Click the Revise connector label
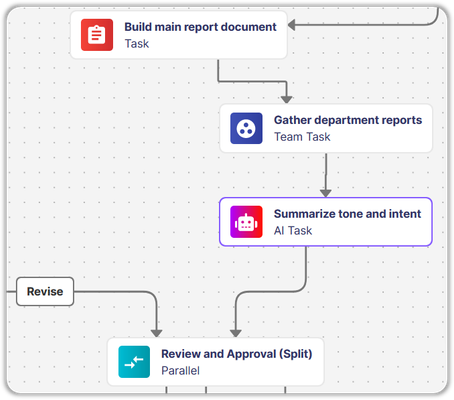 pyautogui.click(x=45, y=291)
